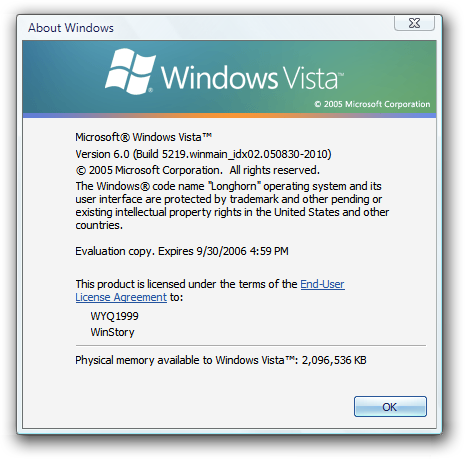Click the organization name WinStory
The image size is (466, 460).
(x=112, y=332)
